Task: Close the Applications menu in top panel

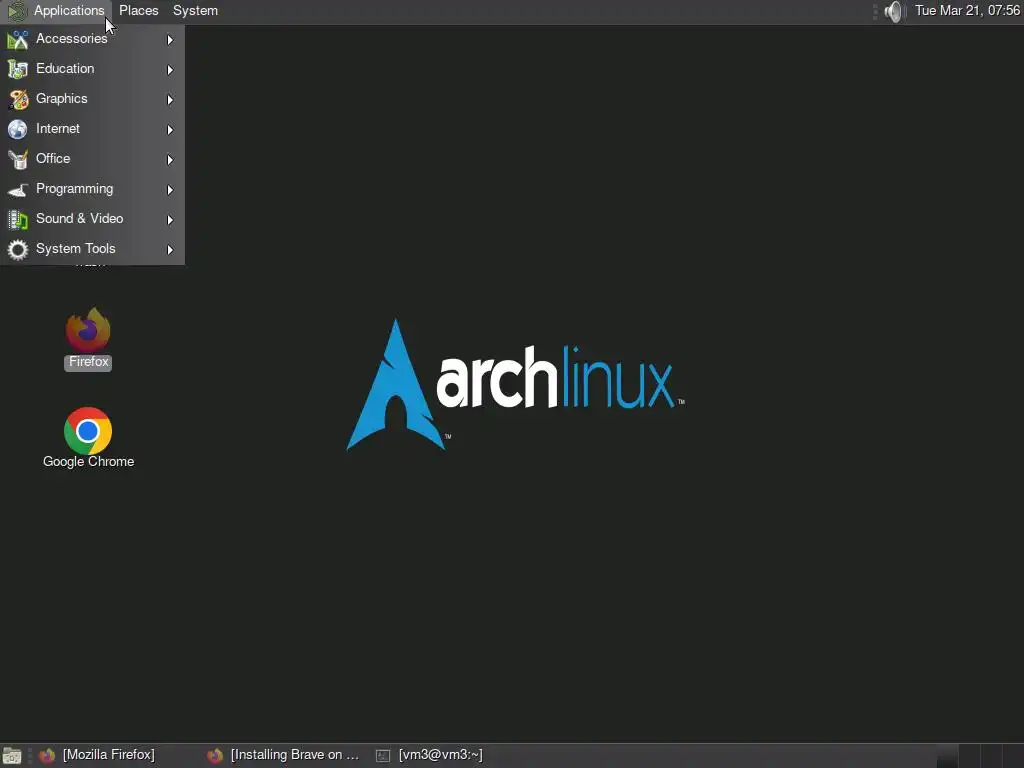Action: click(x=57, y=10)
